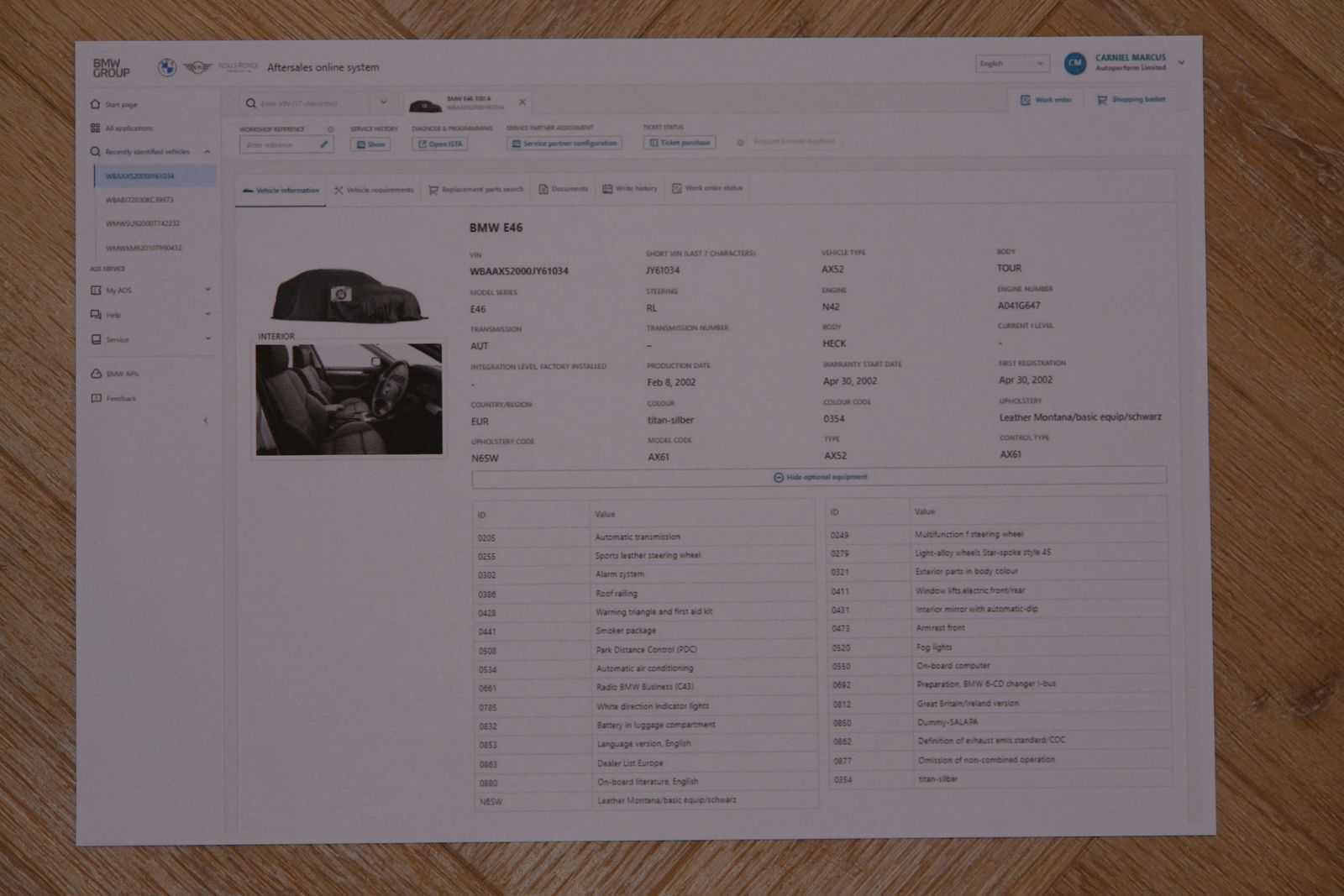Screen dimensions: 1344x896
Task: Open the Start page home icon
Action: pyautogui.click(x=95, y=105)
